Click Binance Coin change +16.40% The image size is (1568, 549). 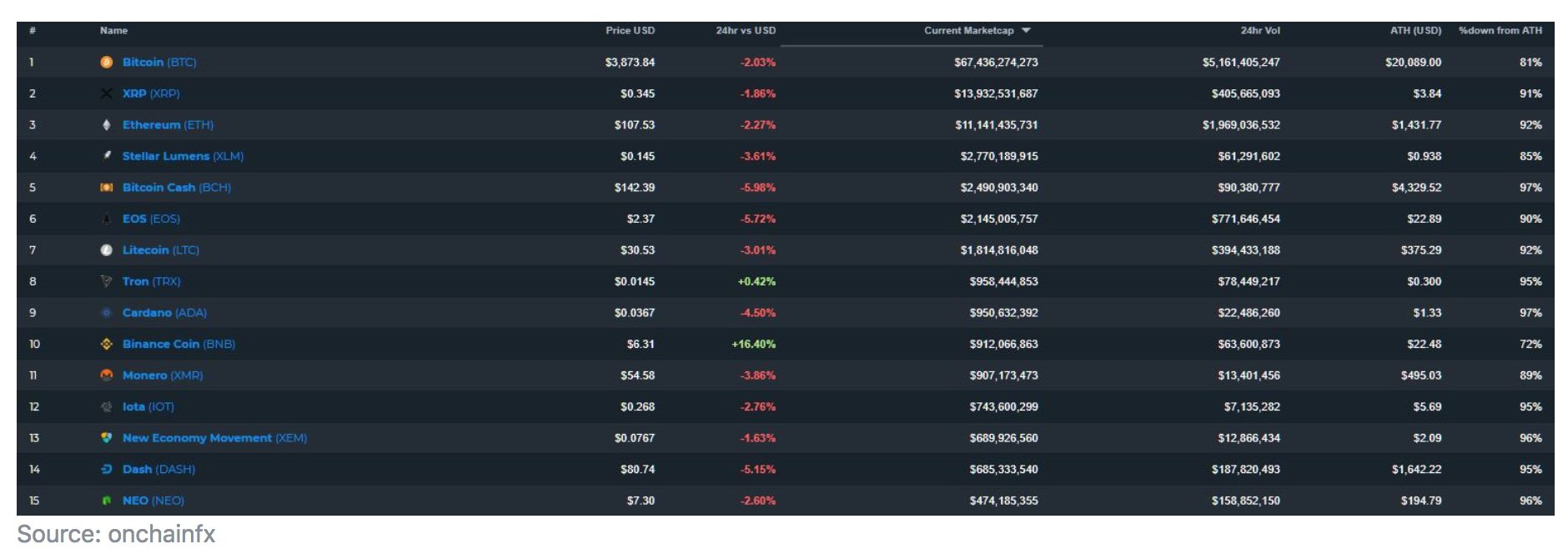(x=753, y=344)
